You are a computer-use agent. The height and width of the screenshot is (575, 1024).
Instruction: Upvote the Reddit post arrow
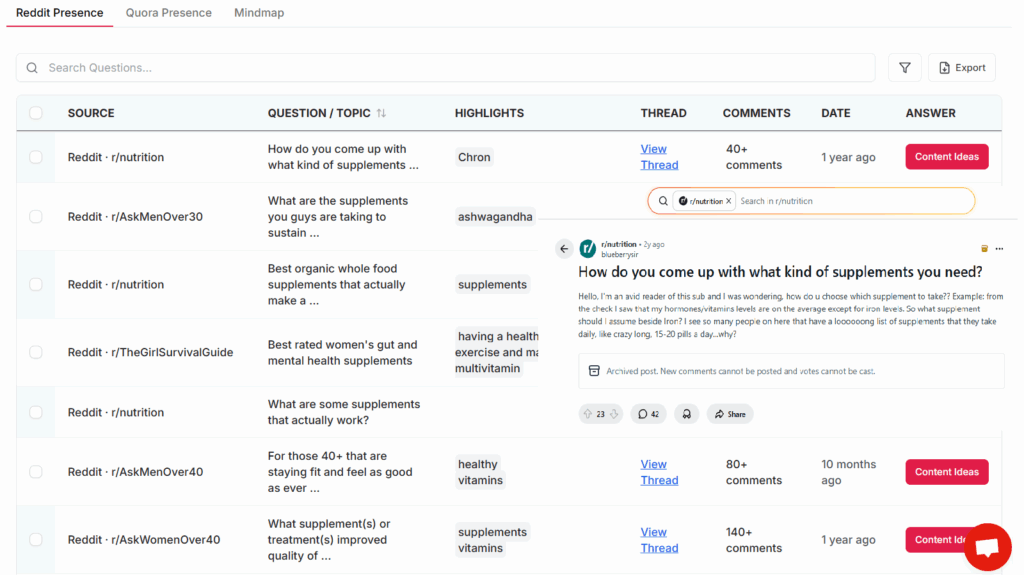[x=587, y=414]
